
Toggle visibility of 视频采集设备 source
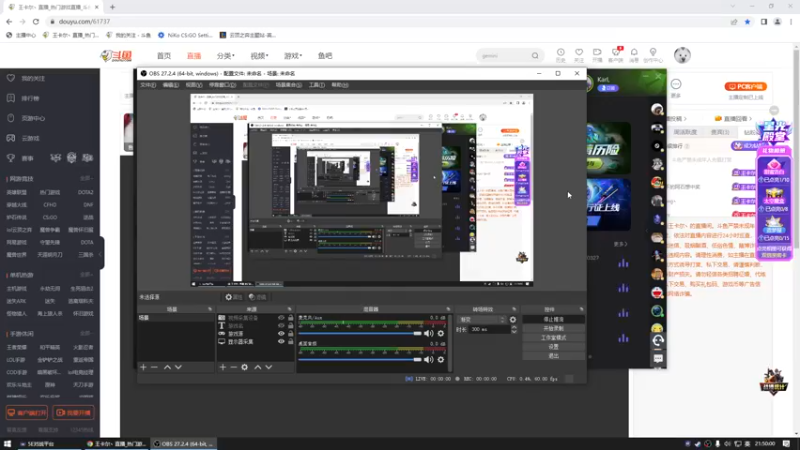281,317
